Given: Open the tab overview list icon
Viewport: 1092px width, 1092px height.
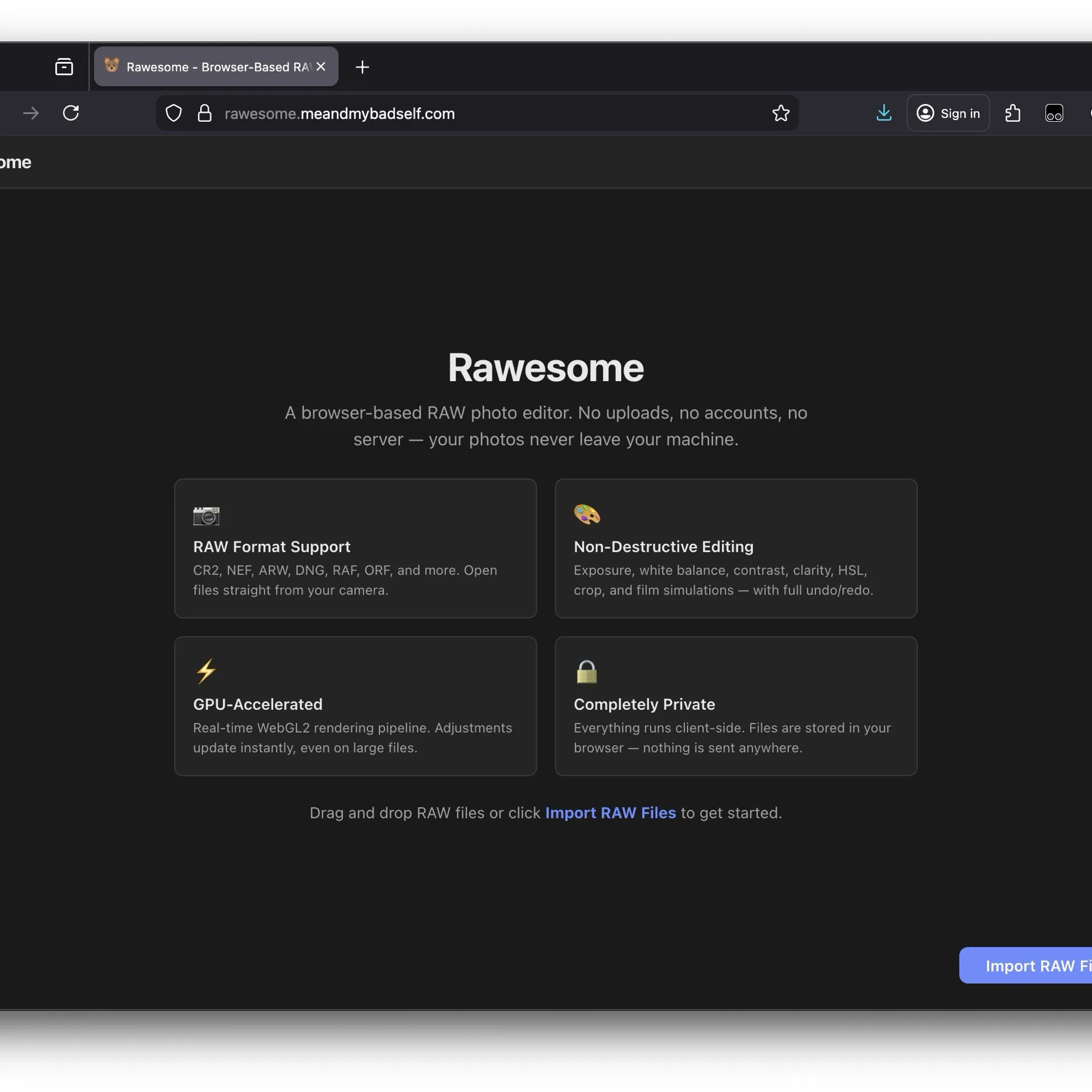Looking at the screenshot, I should (64, 67).
